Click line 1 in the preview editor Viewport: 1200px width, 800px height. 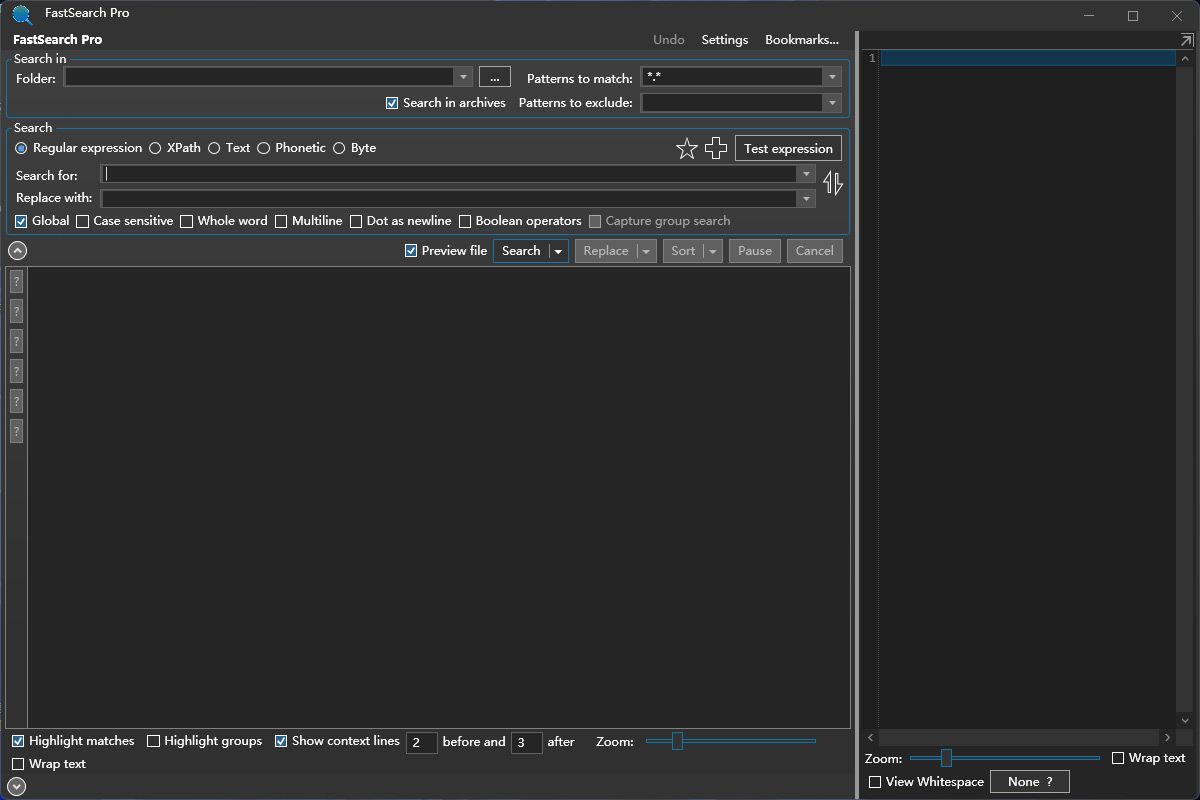(x=1028, y=58)
